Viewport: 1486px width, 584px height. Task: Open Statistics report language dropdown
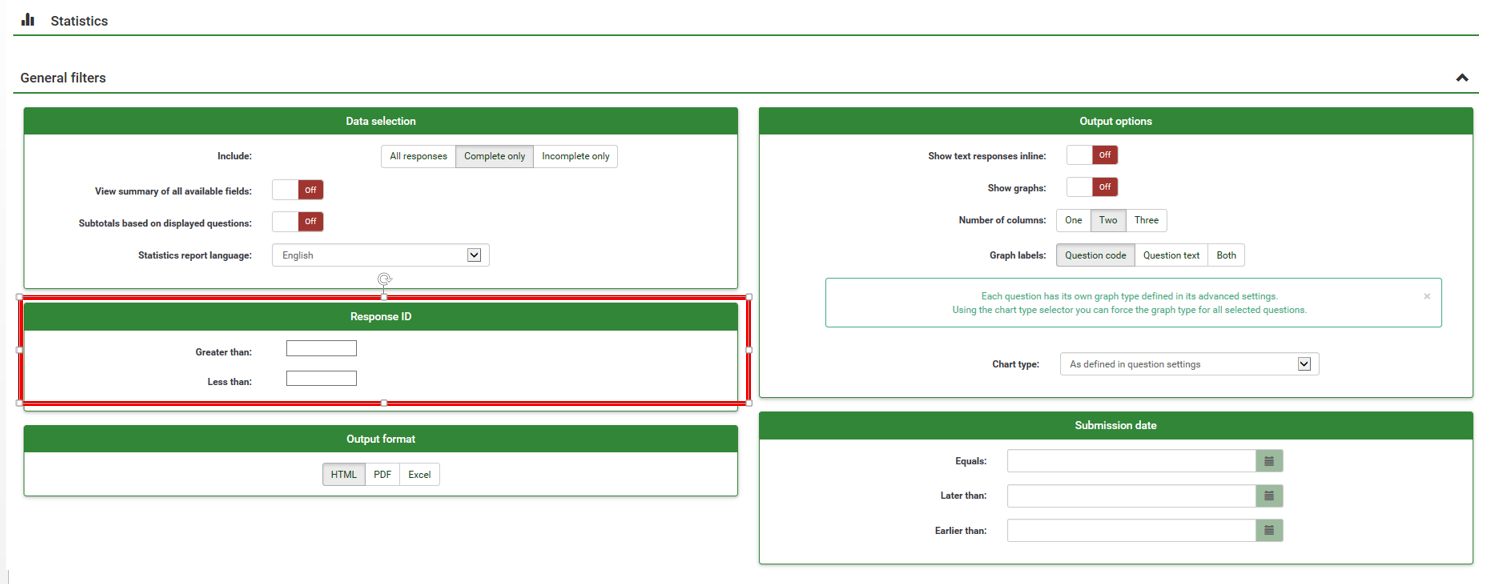pos(381,255)
